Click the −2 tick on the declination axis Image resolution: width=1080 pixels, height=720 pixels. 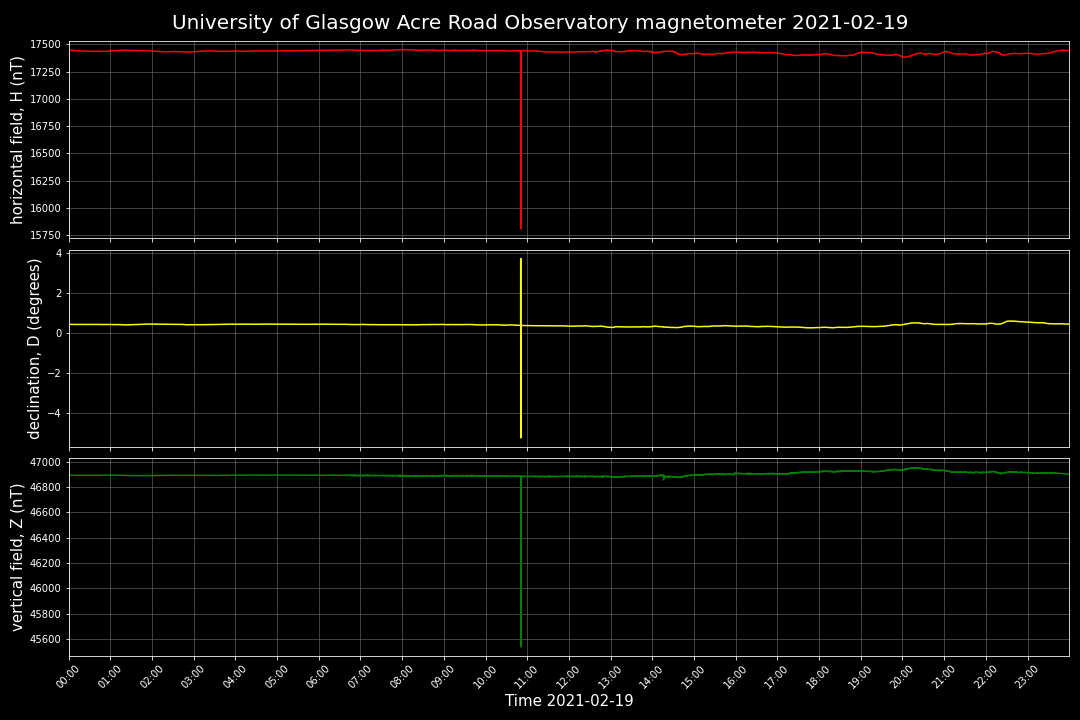[x=54, y=373]
